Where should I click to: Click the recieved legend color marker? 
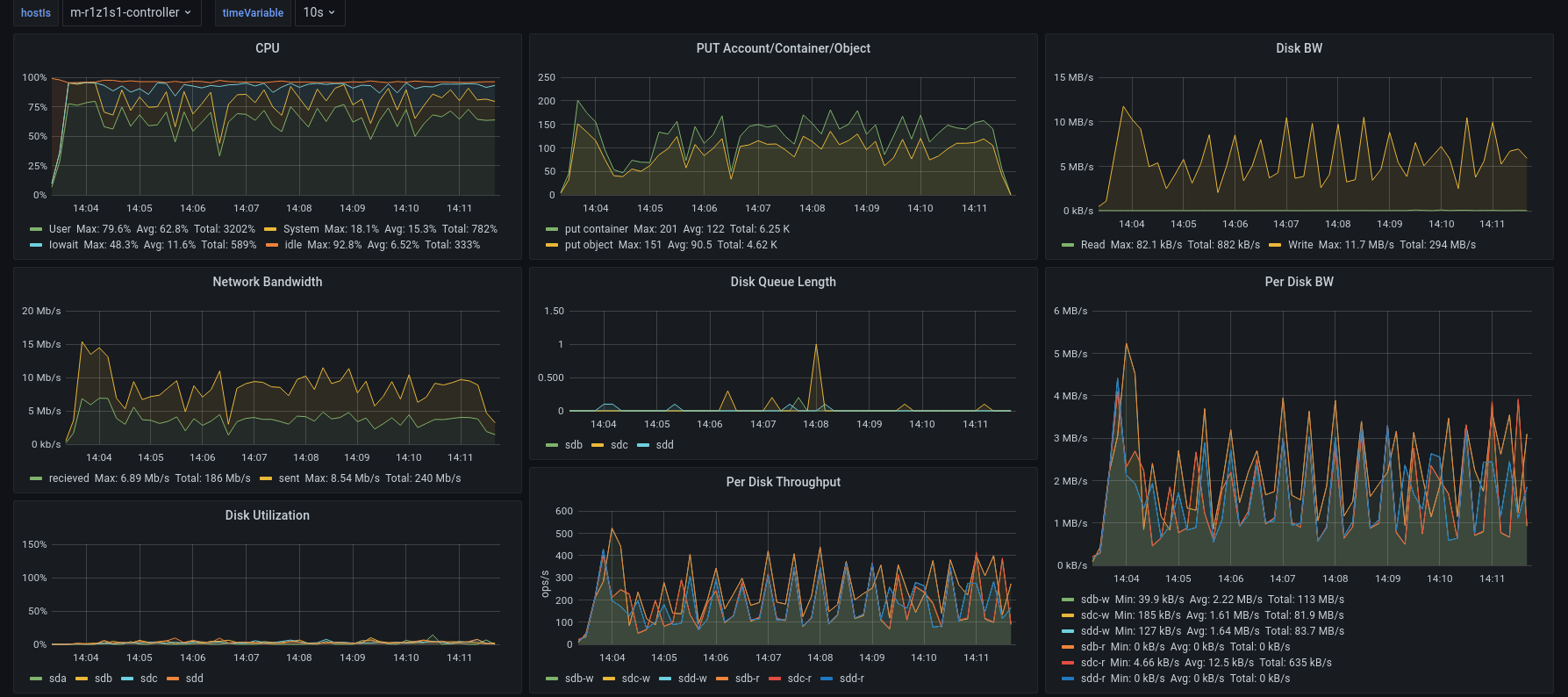[x=36, y=478]
